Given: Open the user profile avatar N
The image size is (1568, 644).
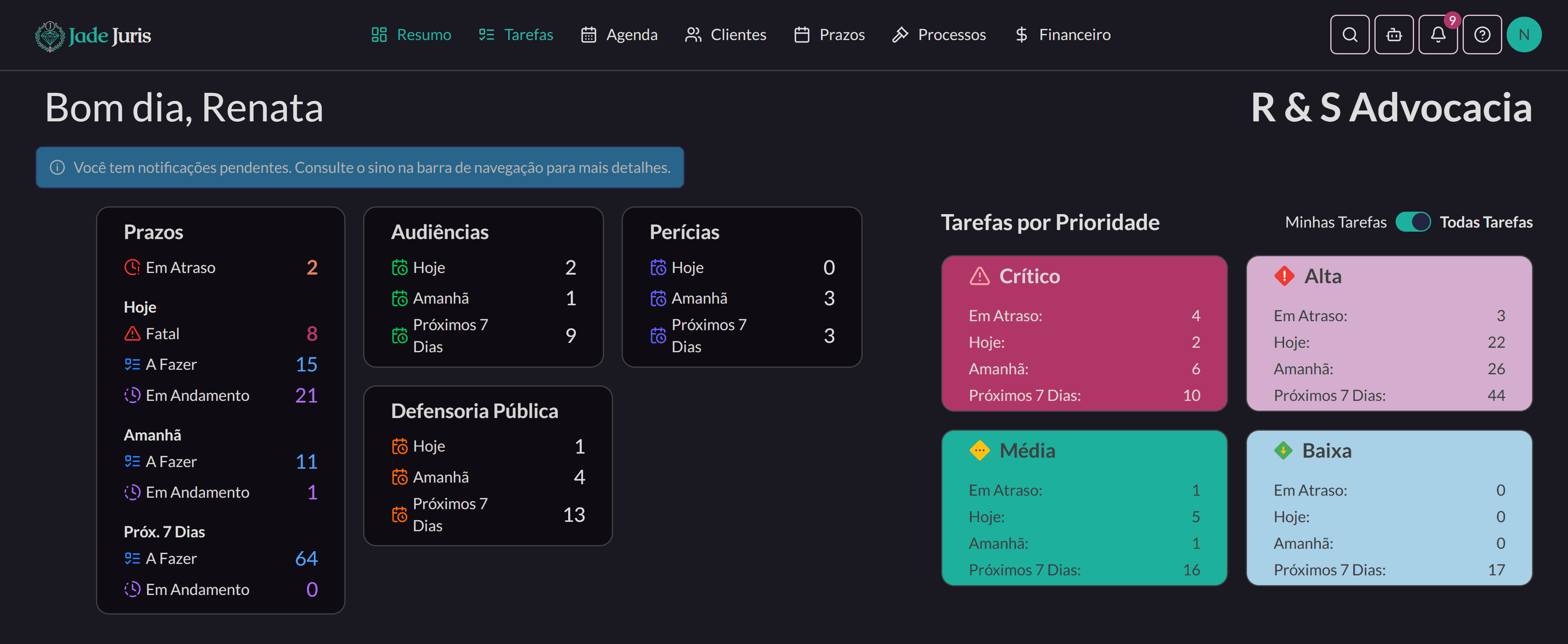Looking at the screenshot, I should click(x=1524, y=35).
